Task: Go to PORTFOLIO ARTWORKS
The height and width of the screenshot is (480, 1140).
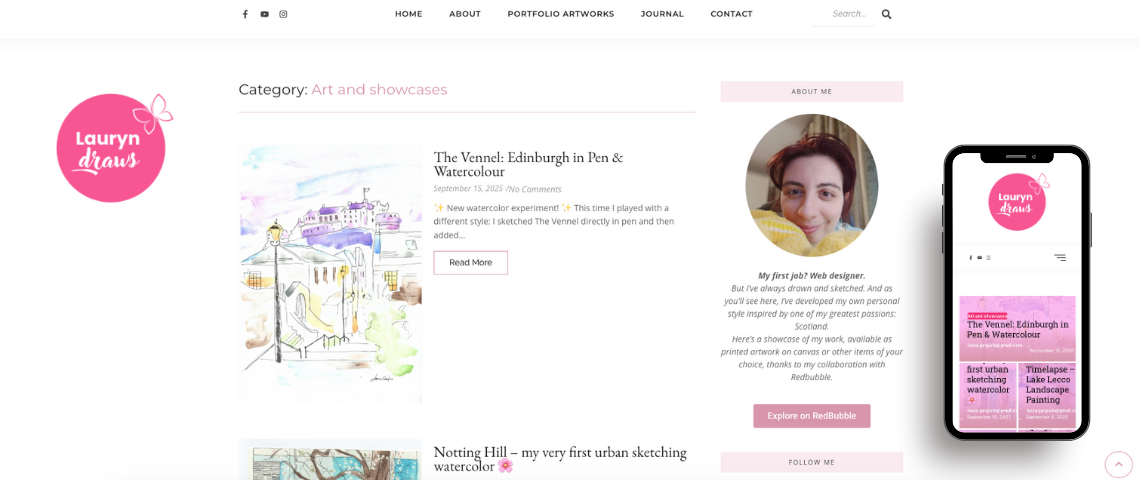Action: pyautogui.click(x=561, y=14)
